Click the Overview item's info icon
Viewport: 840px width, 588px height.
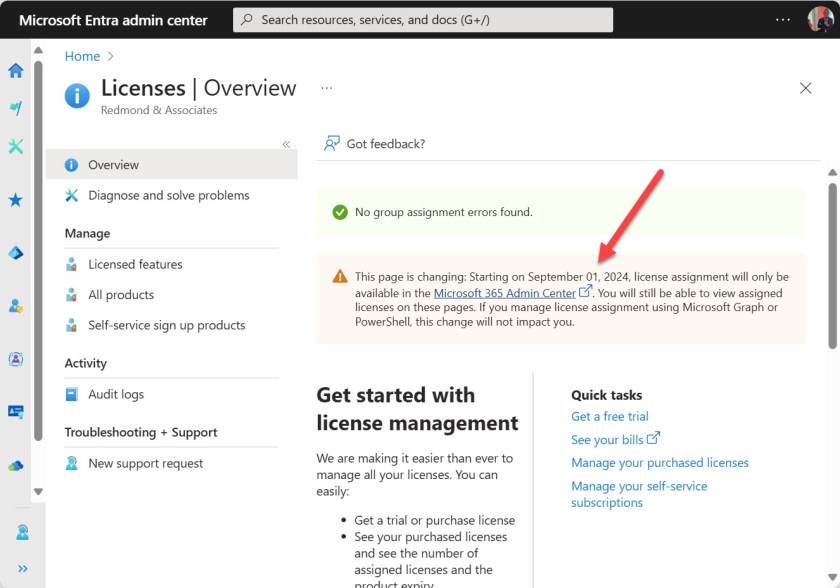(x=71, y=165)
